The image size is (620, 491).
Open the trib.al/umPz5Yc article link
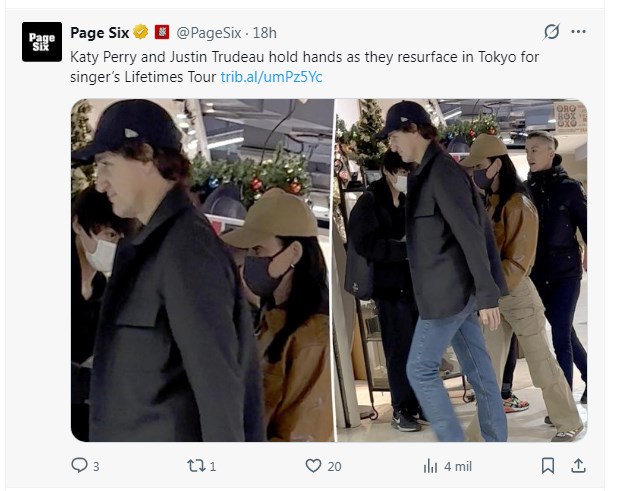tap(271, 76)
